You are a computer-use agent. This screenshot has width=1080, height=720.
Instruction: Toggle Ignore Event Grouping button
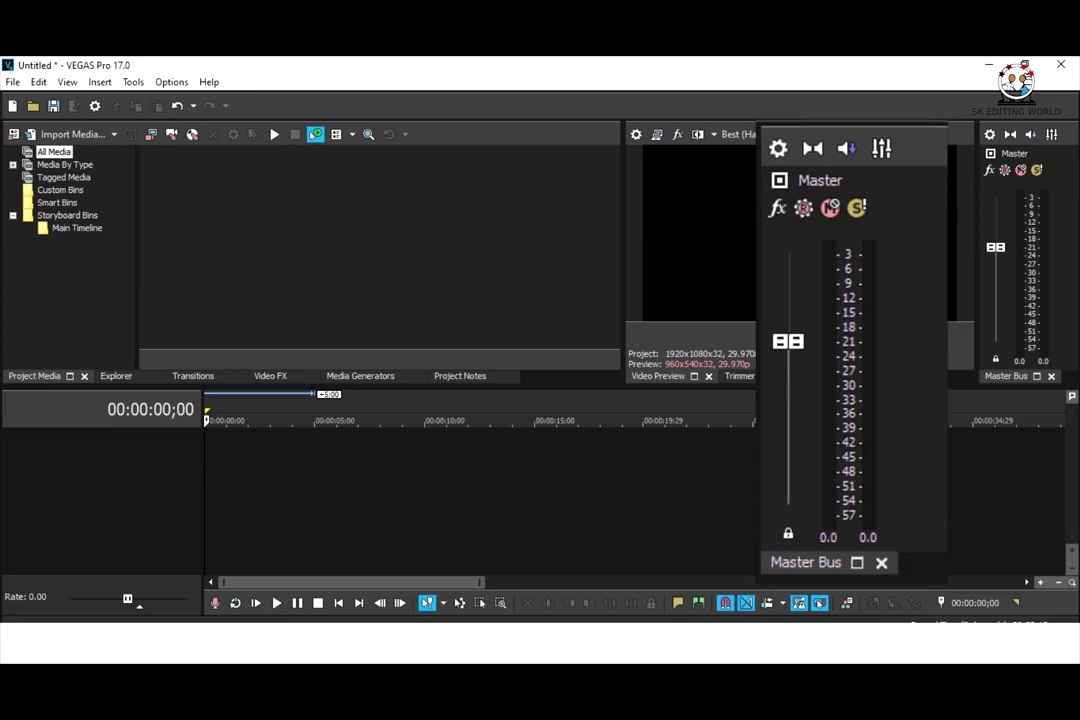pyautogui.click(x=820, y=603)
